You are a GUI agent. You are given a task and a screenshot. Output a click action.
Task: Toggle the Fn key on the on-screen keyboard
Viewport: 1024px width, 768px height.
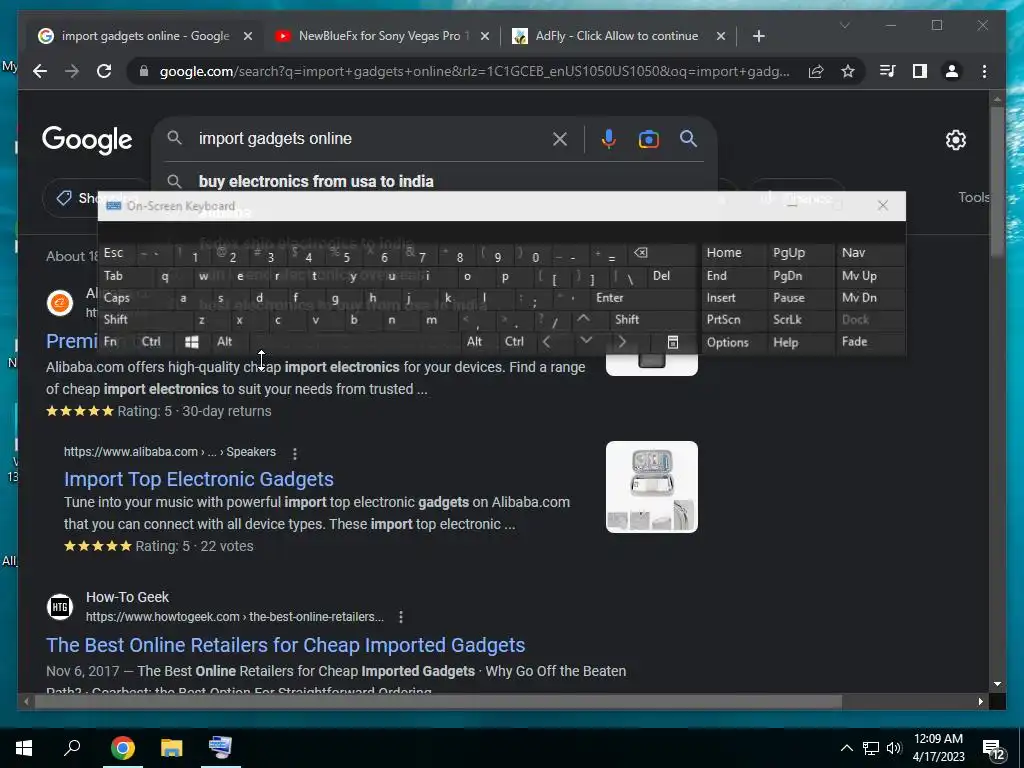[x=110, y=342]
